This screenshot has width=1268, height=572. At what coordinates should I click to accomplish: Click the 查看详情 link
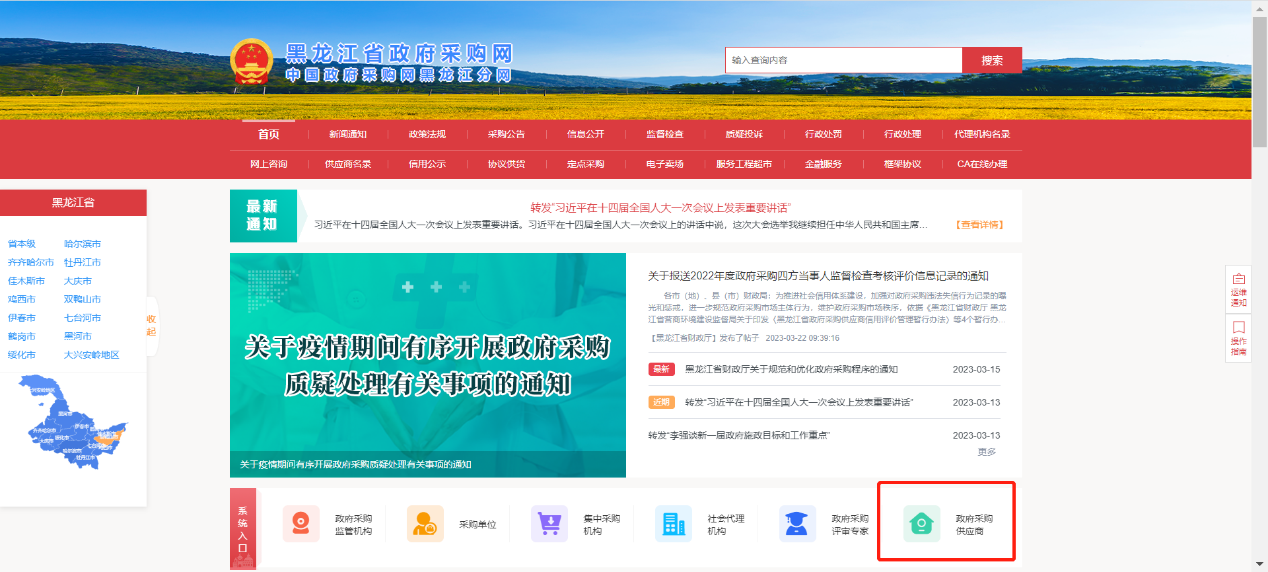[979, 225]
